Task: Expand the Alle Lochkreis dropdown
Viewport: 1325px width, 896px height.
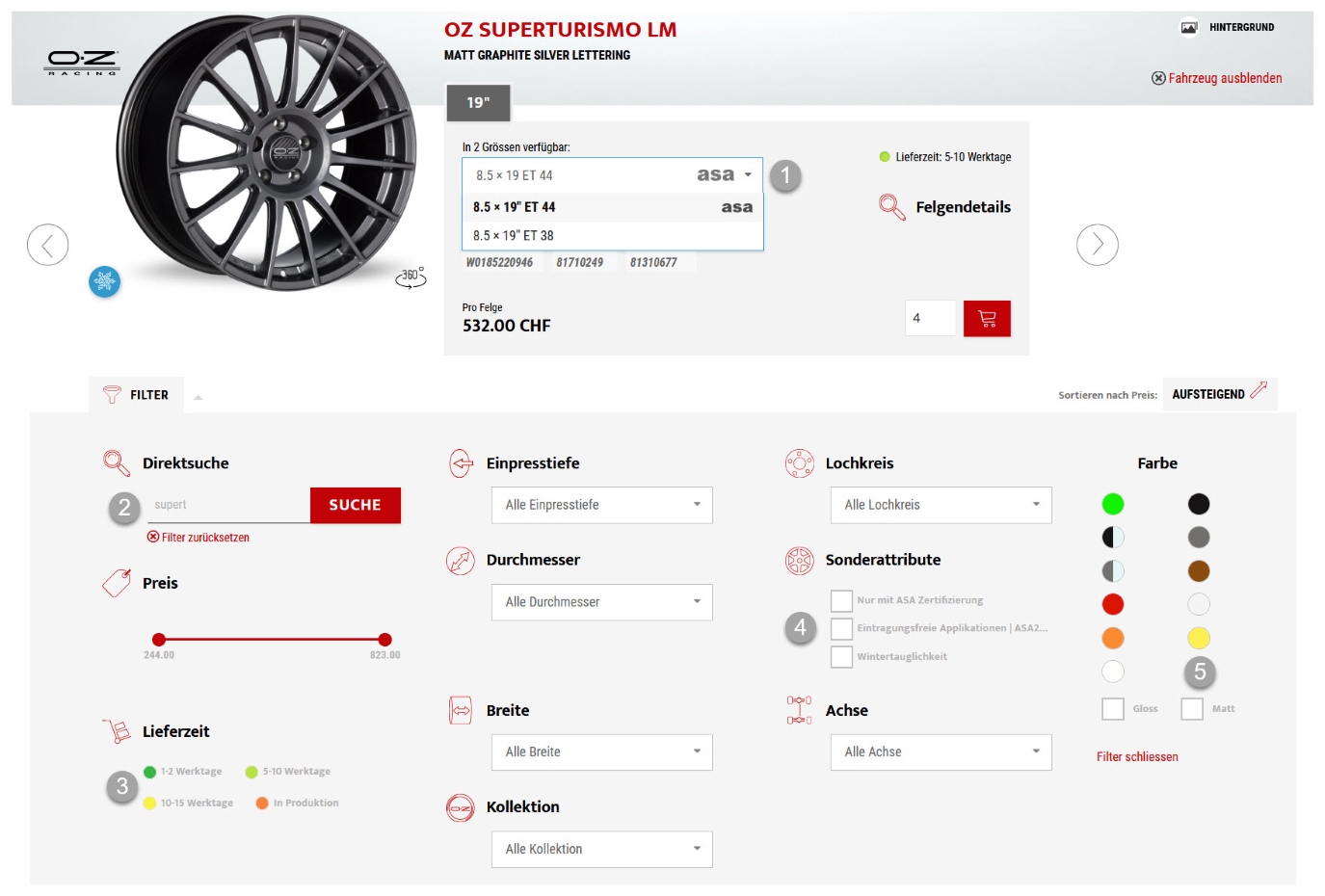Action: tap(941, 505)
